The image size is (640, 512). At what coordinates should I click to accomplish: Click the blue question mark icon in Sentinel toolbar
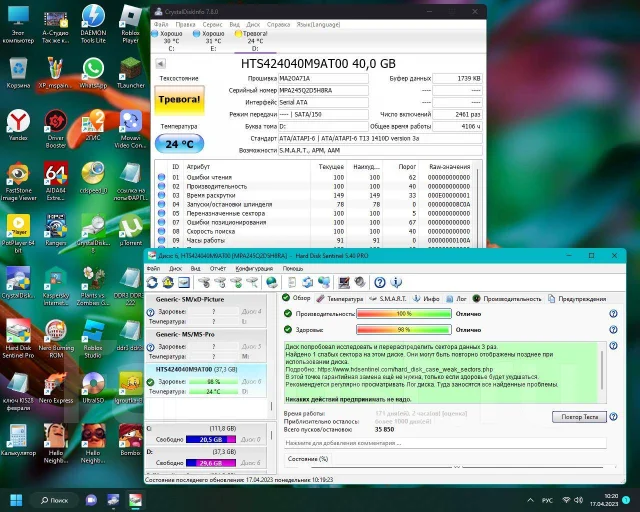pyautogui.click(x=380, y=282)
